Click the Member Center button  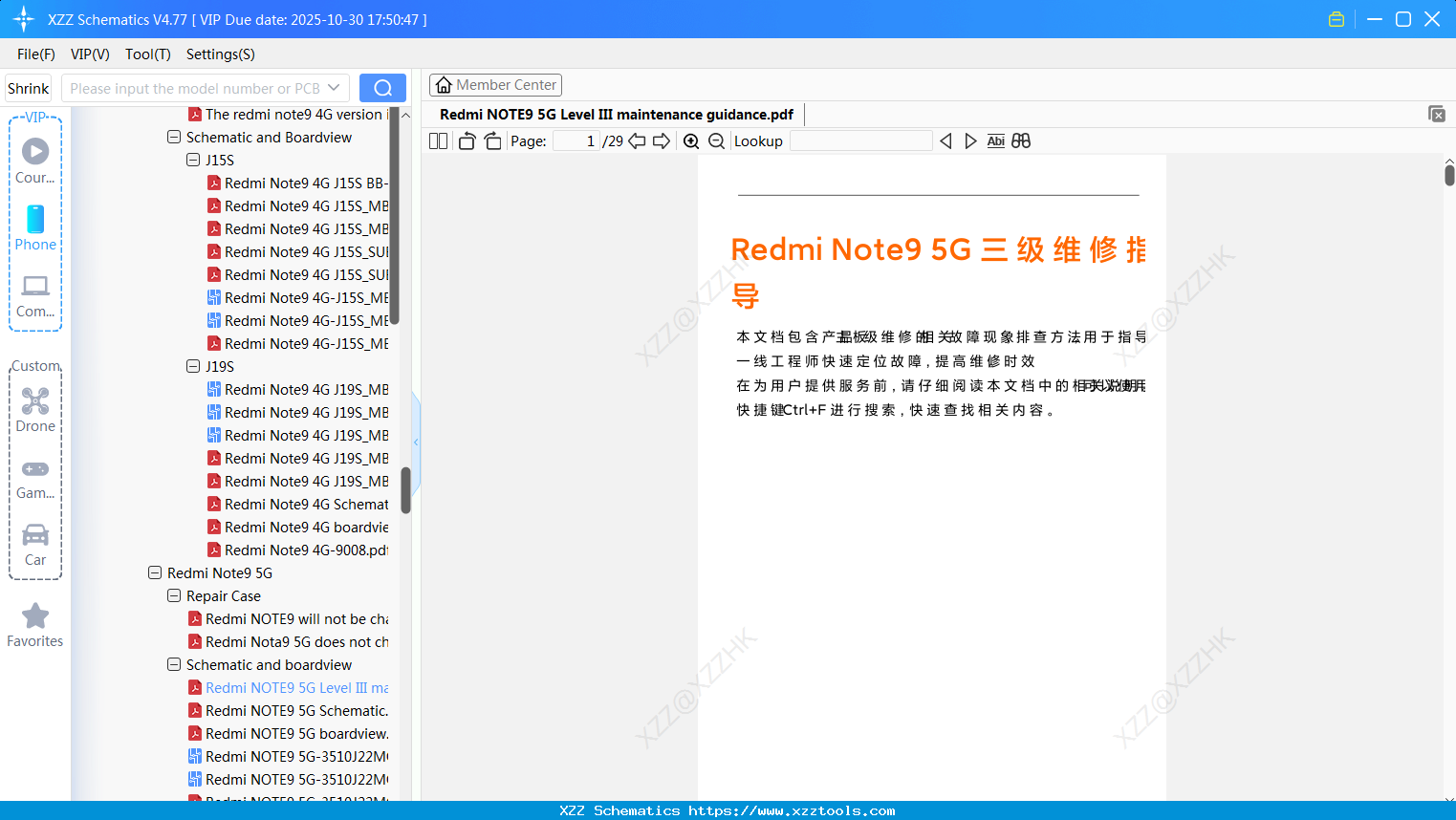pyautogui.click(x=495, y=84)
